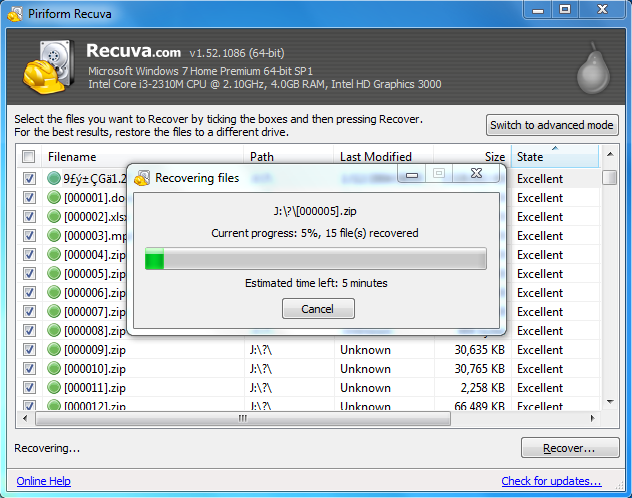This screenshot has width=632, height=498.
Task: Sort the list by the Filename column
Action: pos(143,157)
